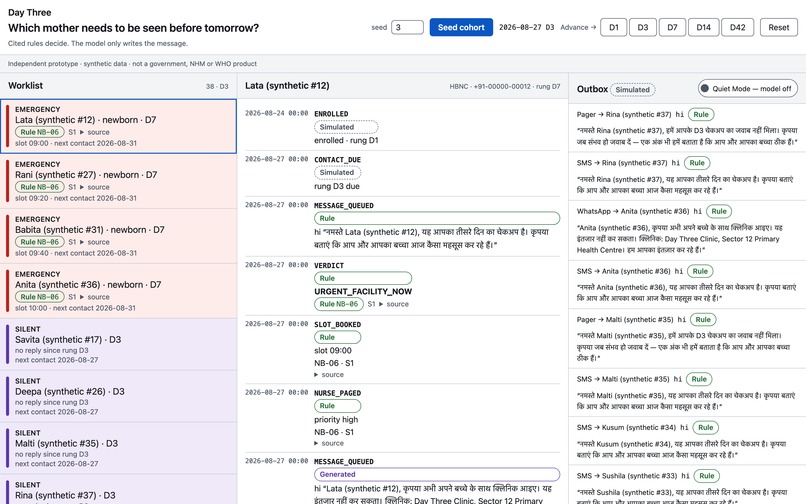This screenshot has width=806, height=504.
Task: Expand source under NURSE_PAGED timeline entry
Action: point(329,443)
